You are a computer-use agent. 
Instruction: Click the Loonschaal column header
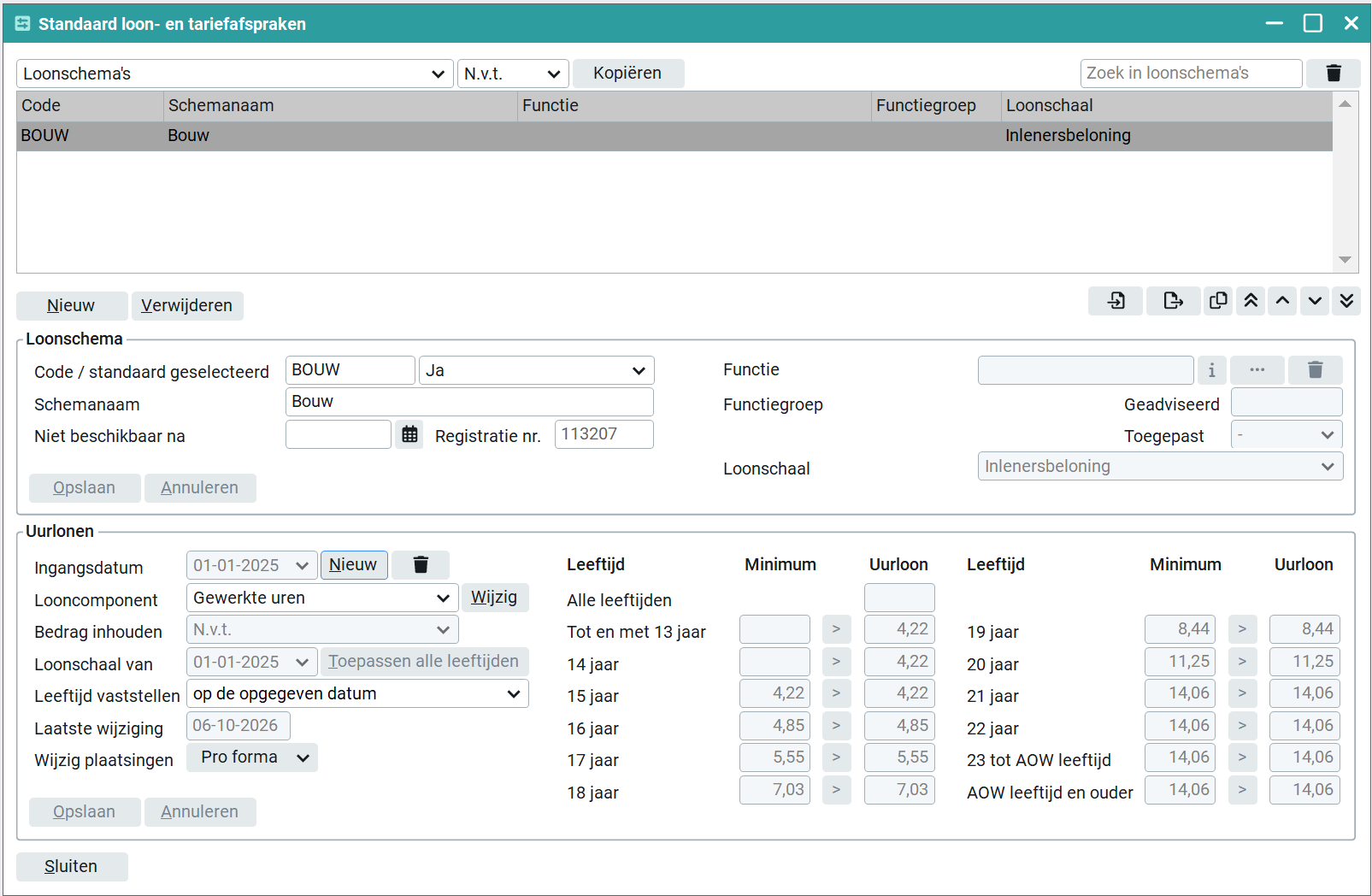(1166, 106)
